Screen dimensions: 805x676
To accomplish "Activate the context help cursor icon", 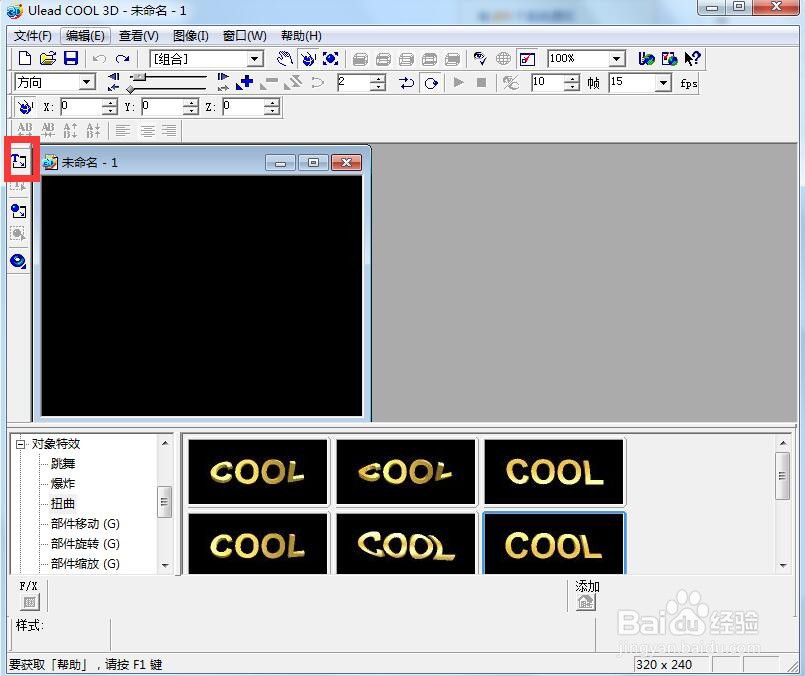I will (x=692, y=59).
